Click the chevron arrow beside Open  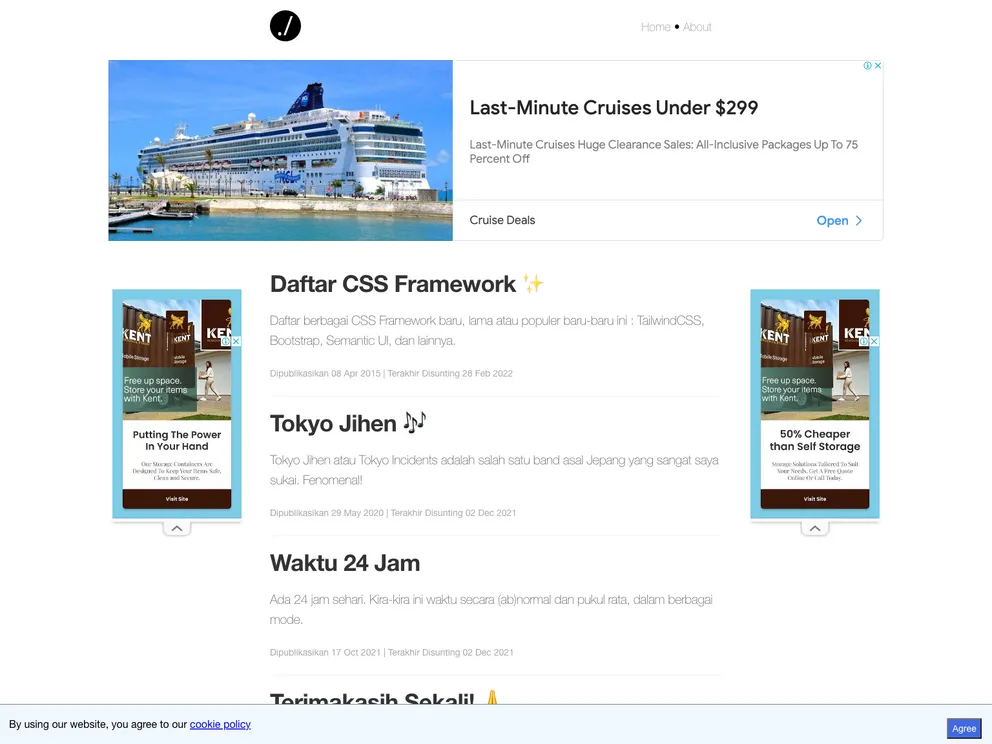click(858, 221)
